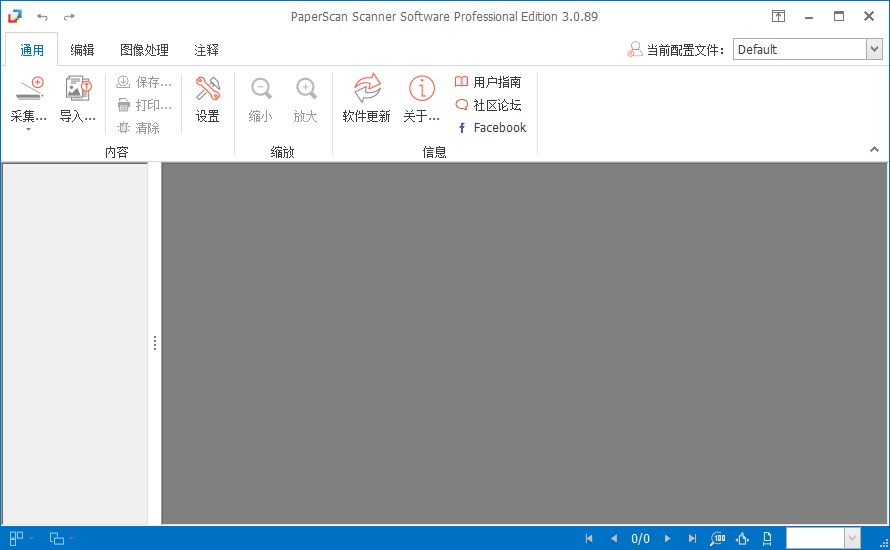Click the profile user icon beside 当前配置文件

point(635,49)
